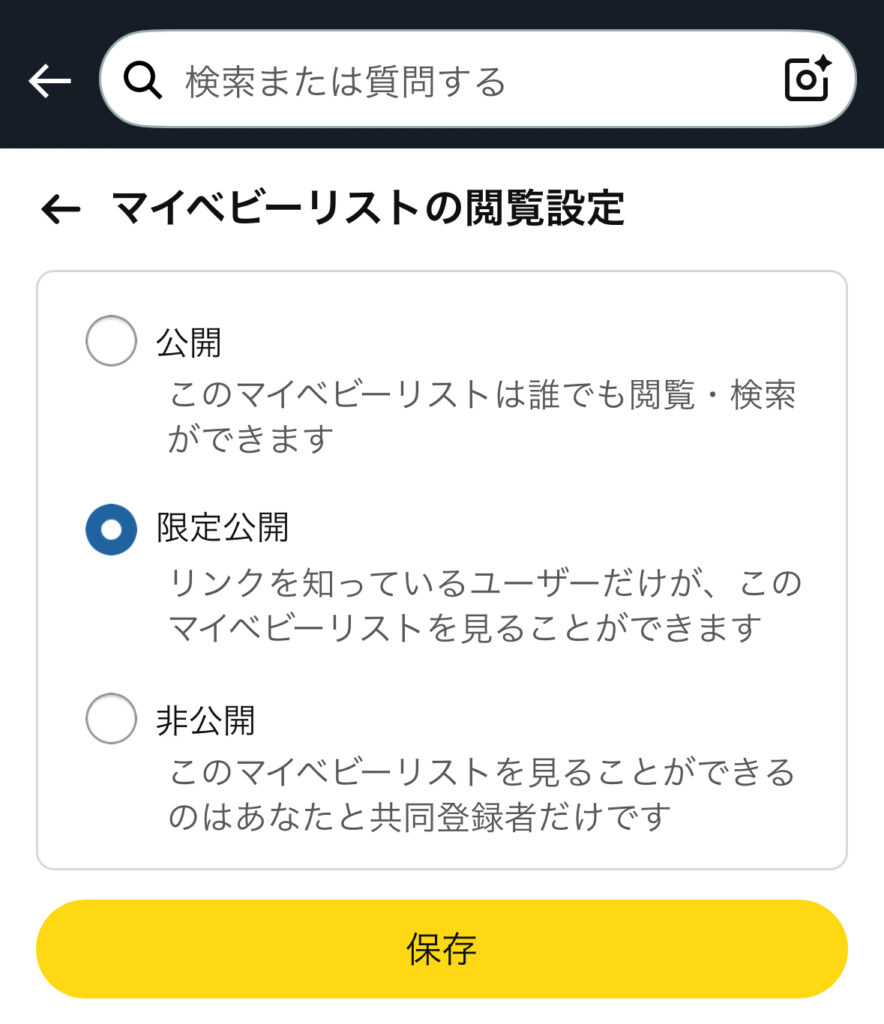The width and height of the screenshot is (884, 1024).
Task: Select the 非公開 radio button
Action: coord(111,718)
